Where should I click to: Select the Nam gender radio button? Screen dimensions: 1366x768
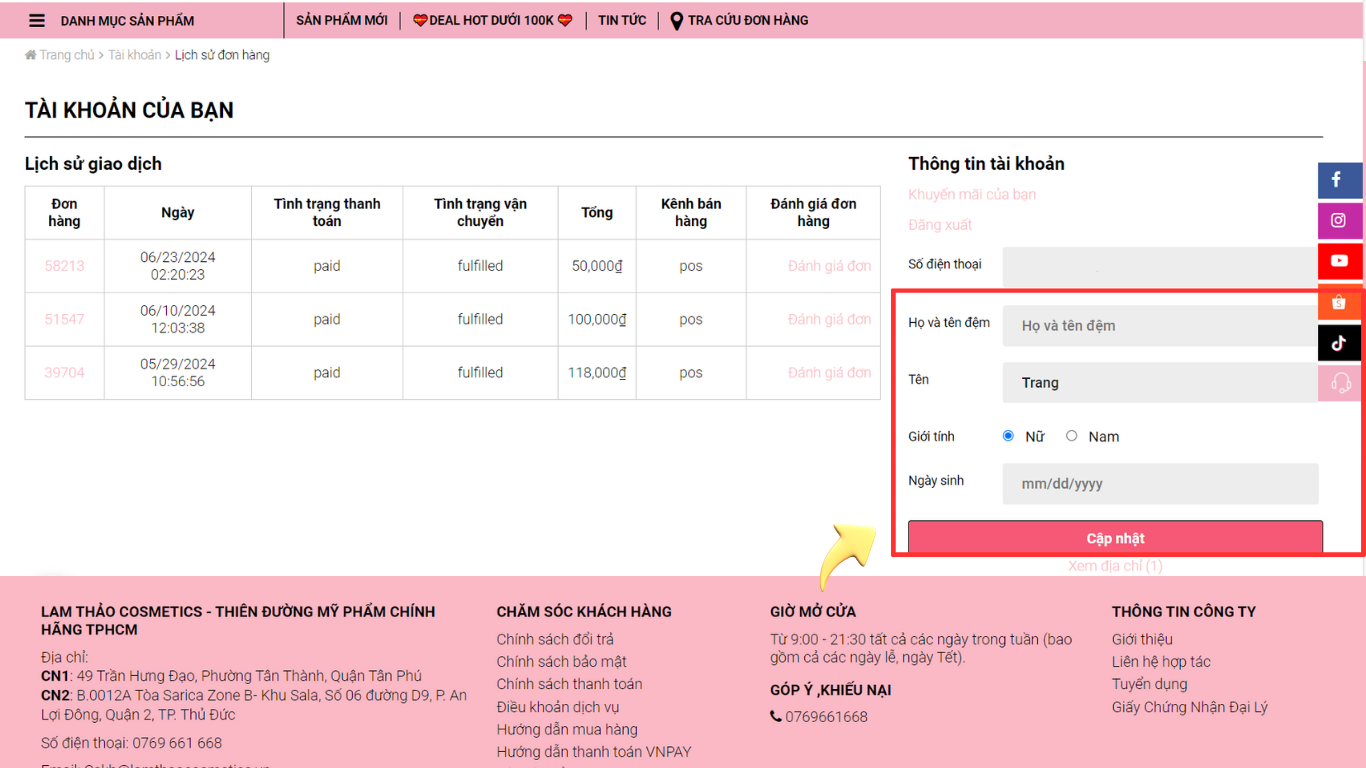[1072, 436]
